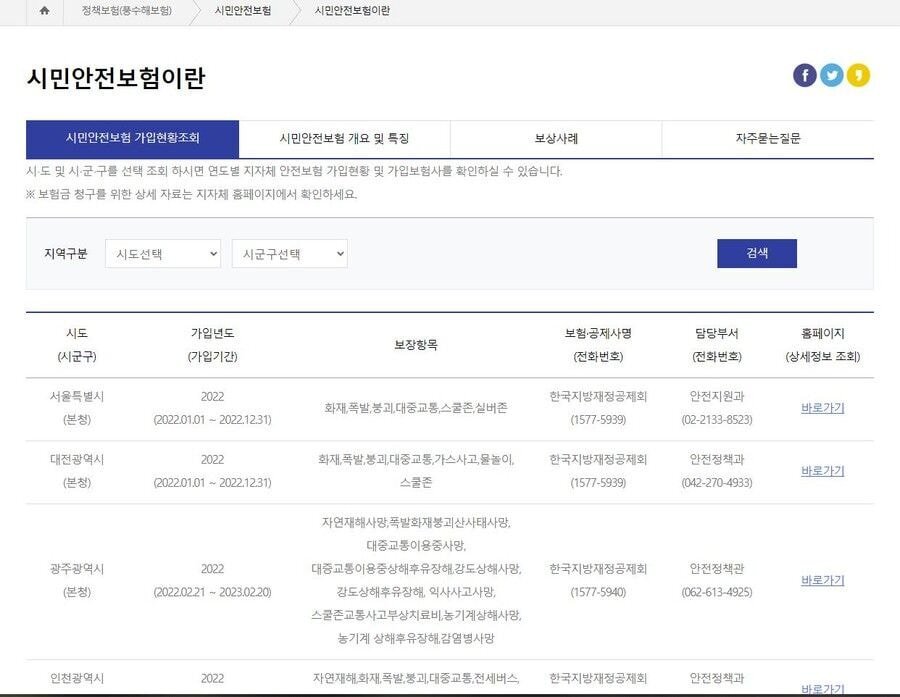This screenshot has width=900, height=697.
Task: Click the 담당부서 column header
Action: (x=717, y=345)
